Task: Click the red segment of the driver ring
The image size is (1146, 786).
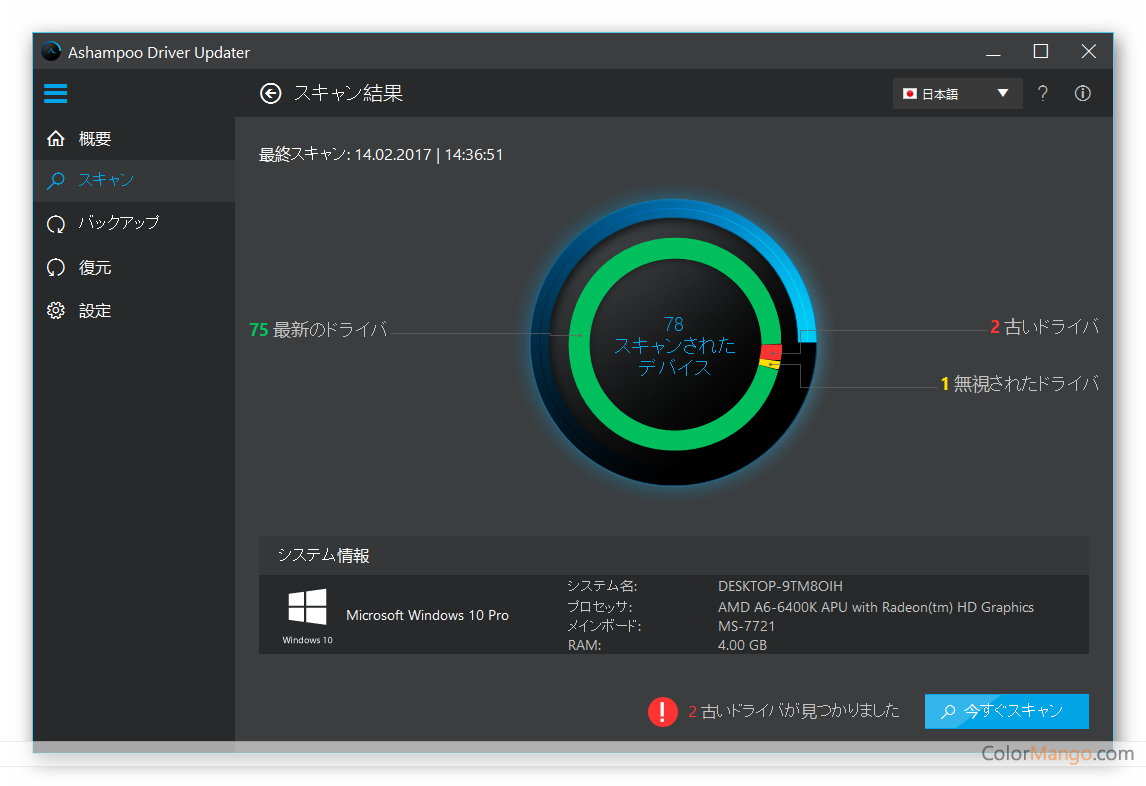Action: 771,352
